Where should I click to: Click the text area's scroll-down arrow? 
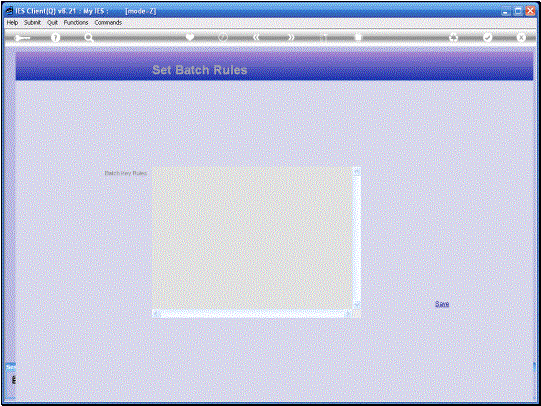tap(357, 305)
